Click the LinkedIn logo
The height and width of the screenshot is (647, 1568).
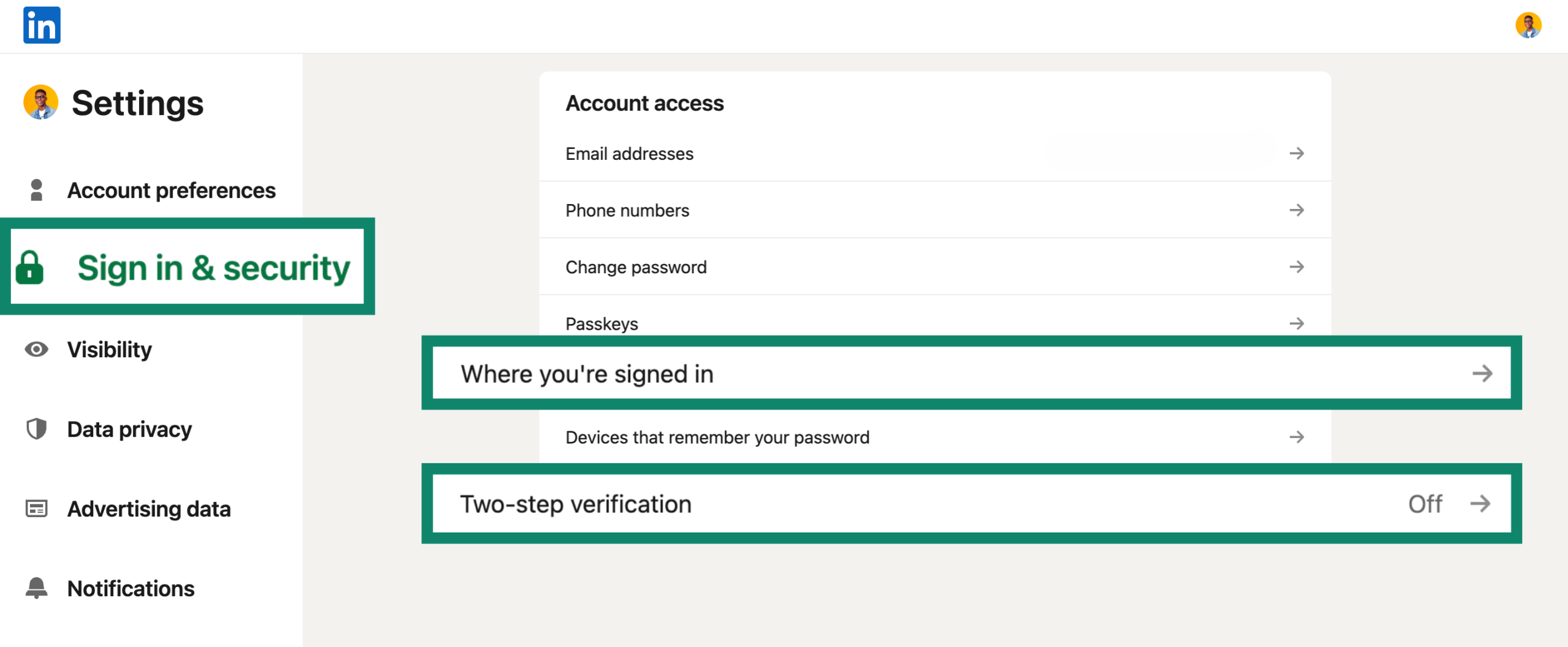click(x=40, y=25)
